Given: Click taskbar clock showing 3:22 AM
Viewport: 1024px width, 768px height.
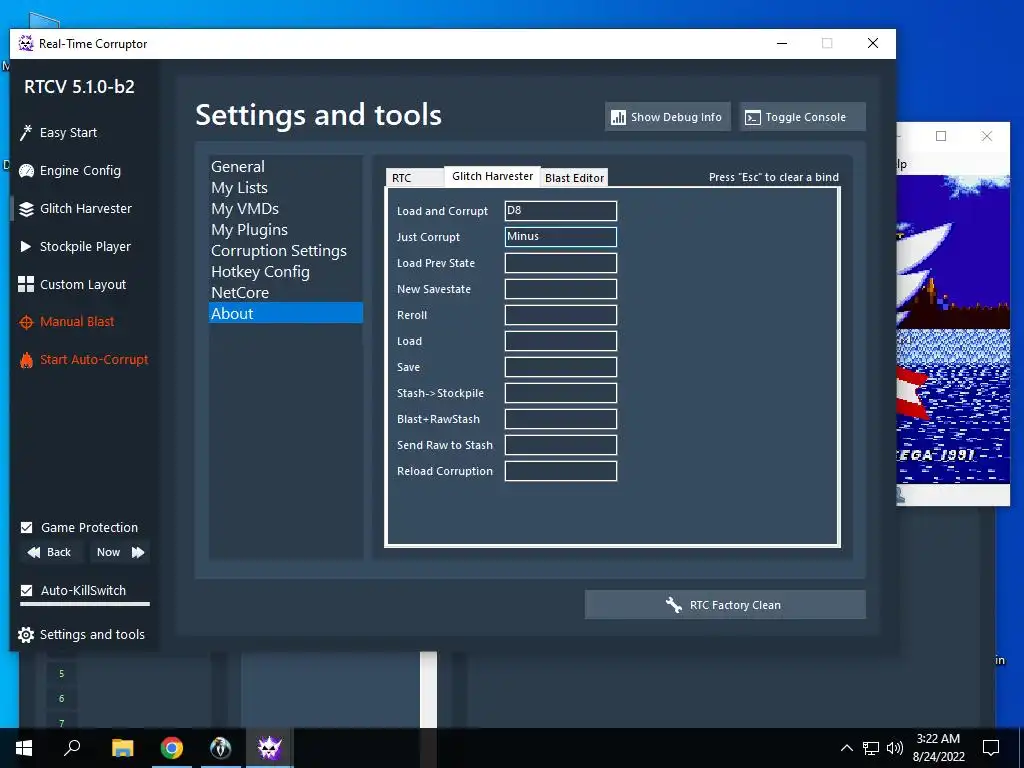Looking at the screenshot, I should coord(938,748).
